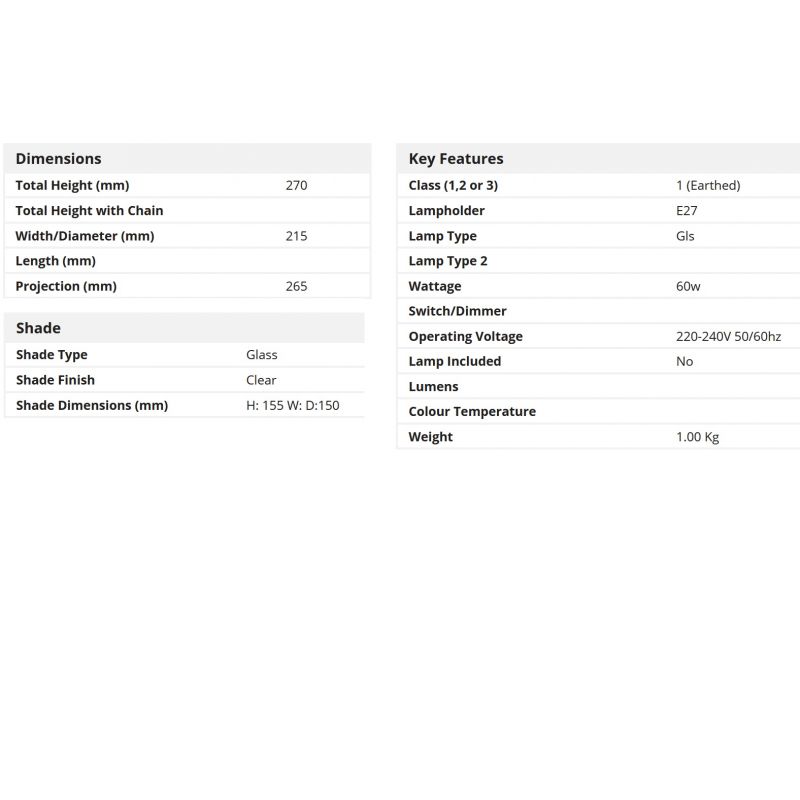800x800 pixels.
Task: Click the Lamp Type value Gls
Action: (x=685, y=236)
